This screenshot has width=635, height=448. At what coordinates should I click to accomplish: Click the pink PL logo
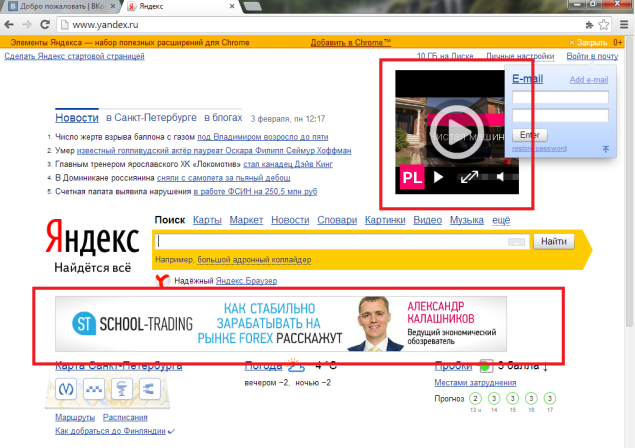click(x=412, y=177)
